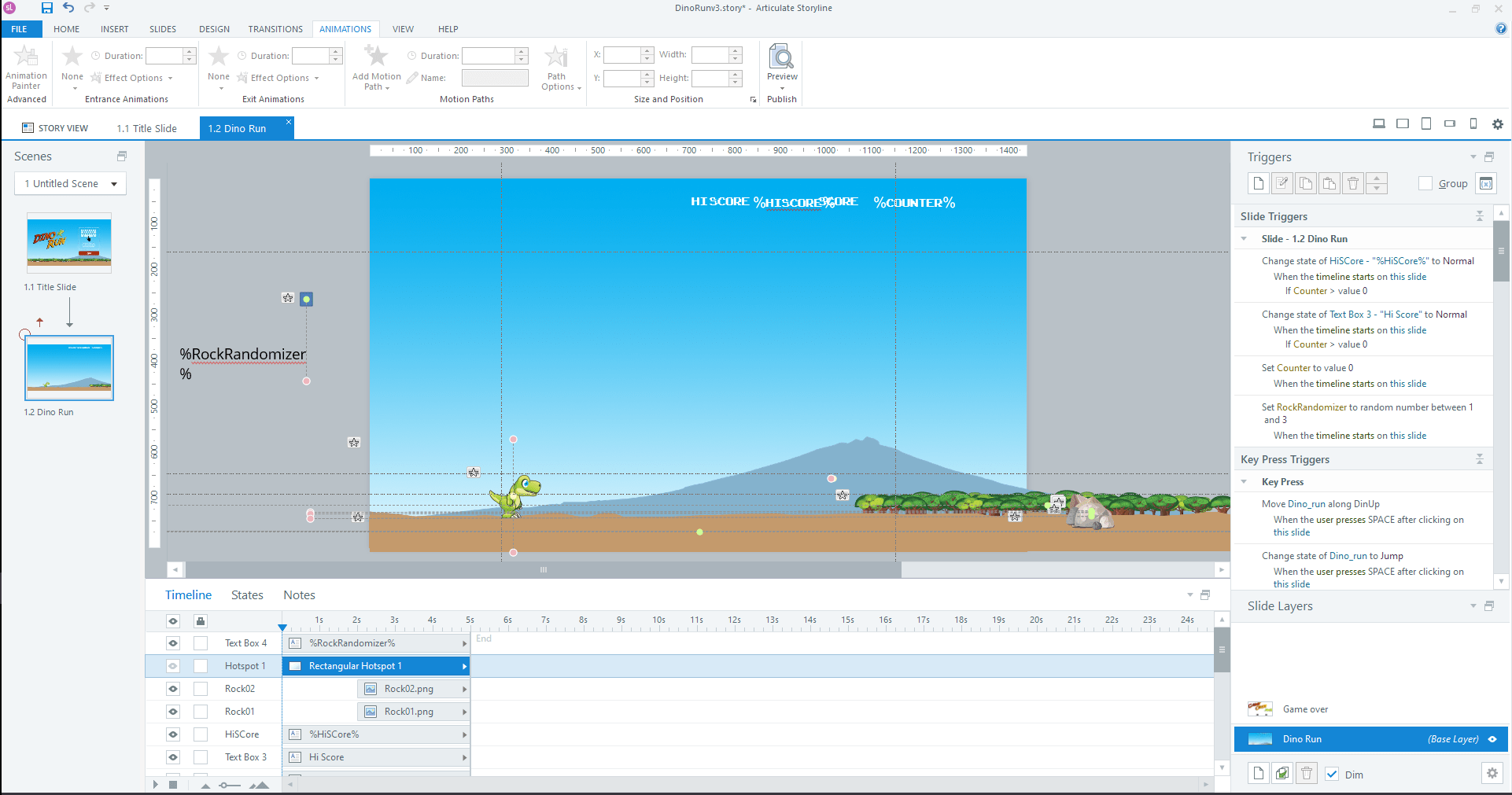The image size is (1512, 795).
Task: Toggle the Dim checkbox for slide layers
Action: tap(1332, 774)
